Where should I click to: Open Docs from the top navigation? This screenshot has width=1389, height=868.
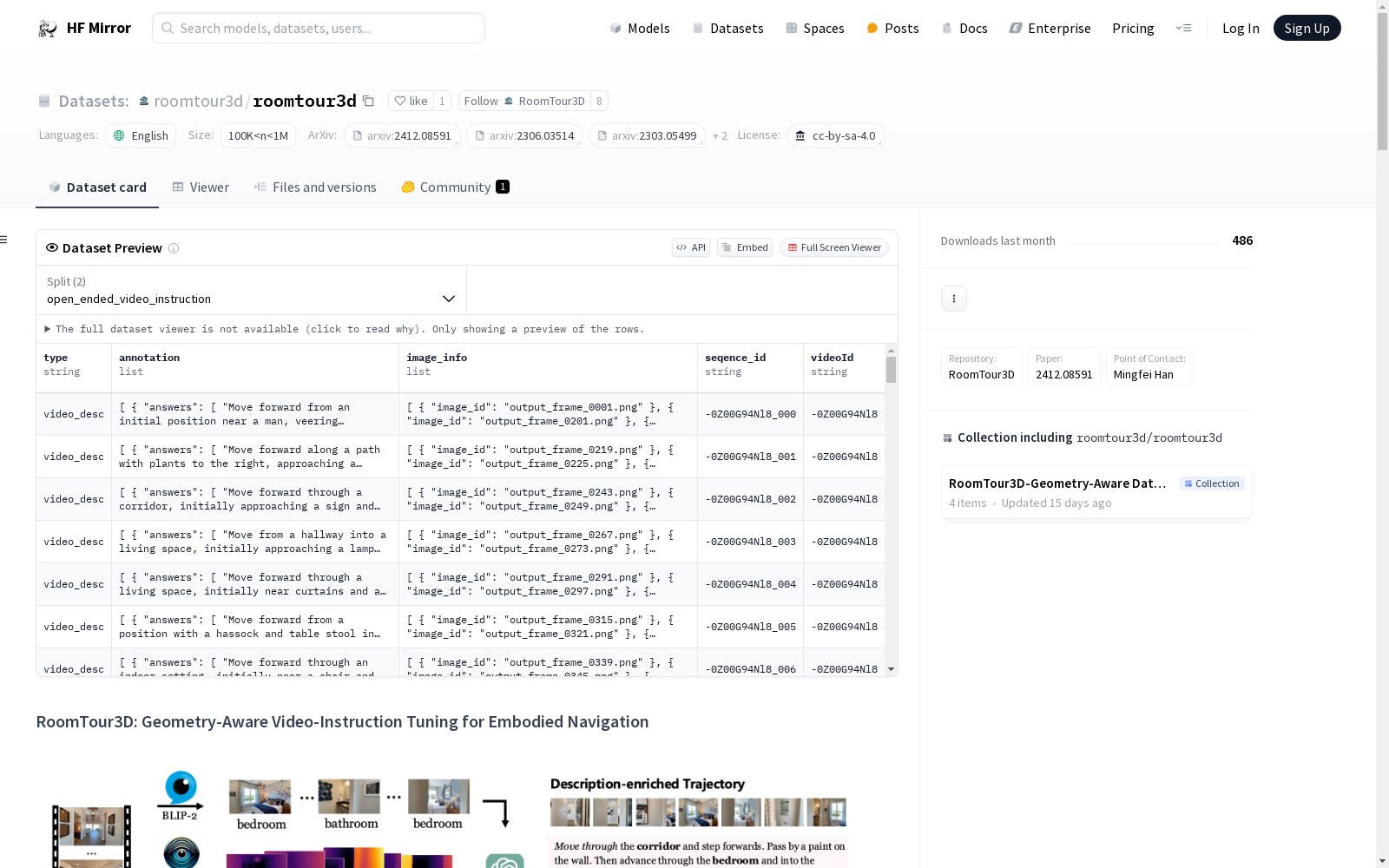[964, 29]
